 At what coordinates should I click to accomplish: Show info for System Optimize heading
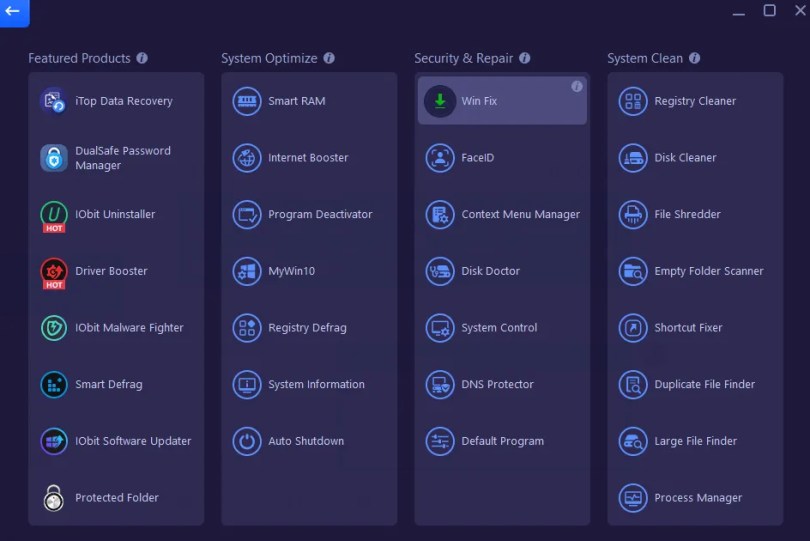pos(329,58)
